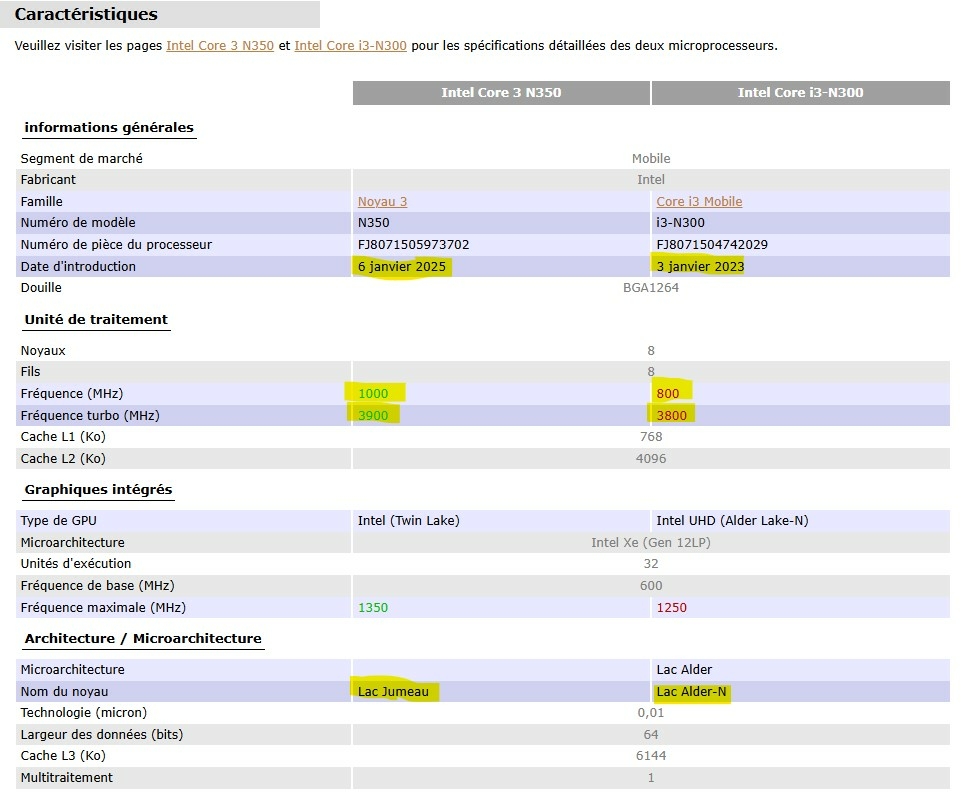The height and width of the screenshot is (797, 961).
Task: Select the Unité de traitement section heading
Action: pyautogui.click(x=96, y=319)
